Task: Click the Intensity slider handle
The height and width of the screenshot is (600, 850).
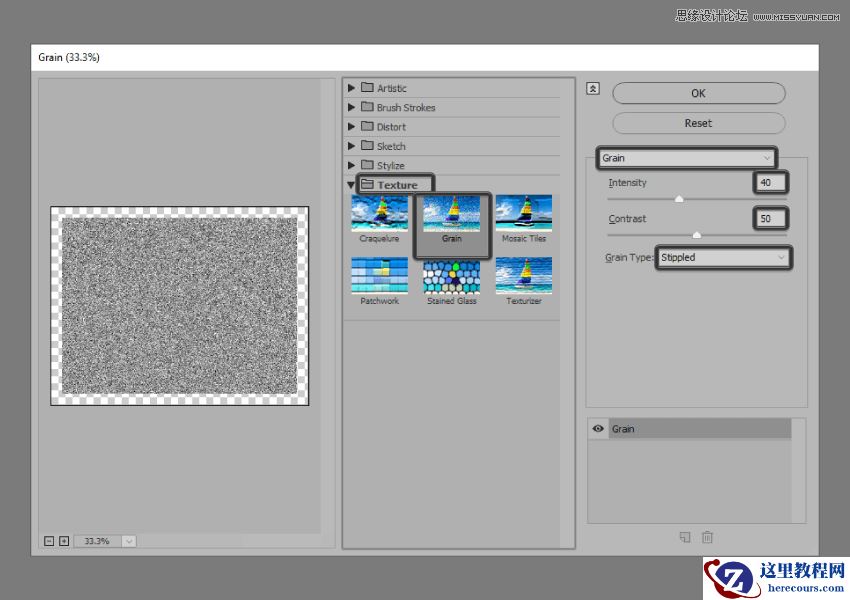Action: point(679,199)
